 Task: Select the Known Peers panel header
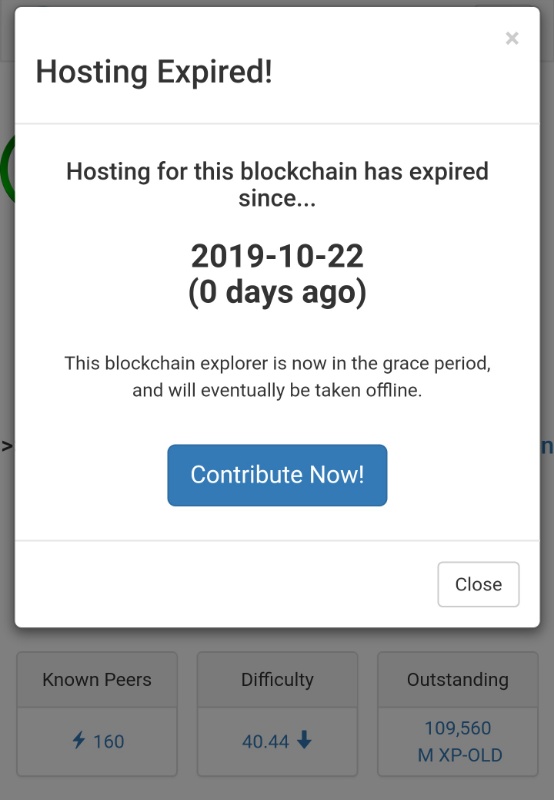[97, 680]
